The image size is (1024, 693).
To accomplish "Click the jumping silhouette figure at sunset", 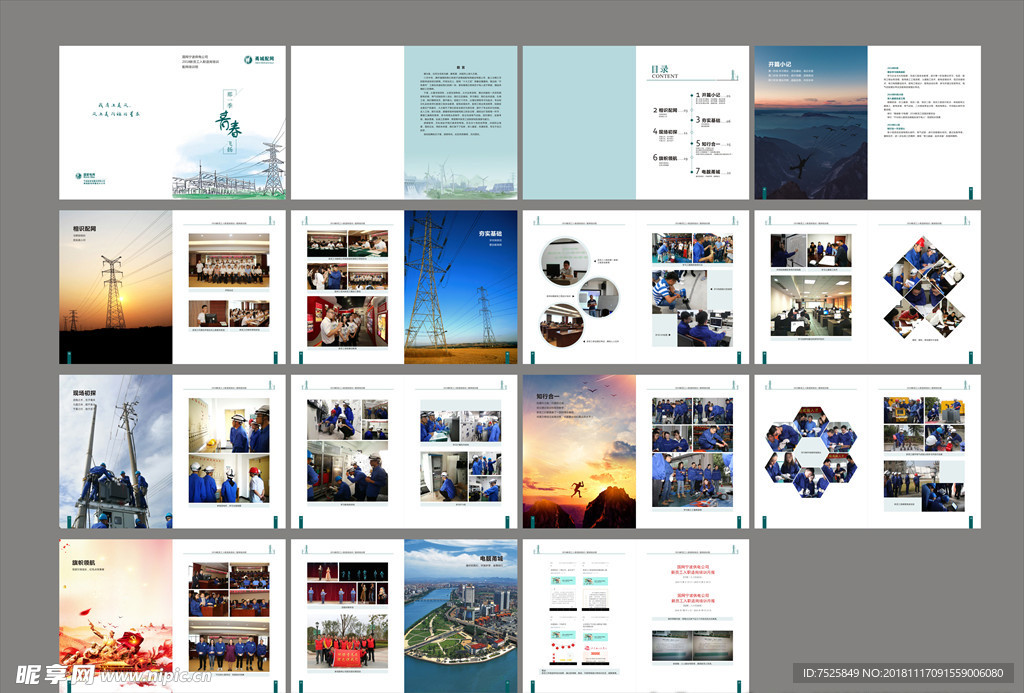I will 579,487.
